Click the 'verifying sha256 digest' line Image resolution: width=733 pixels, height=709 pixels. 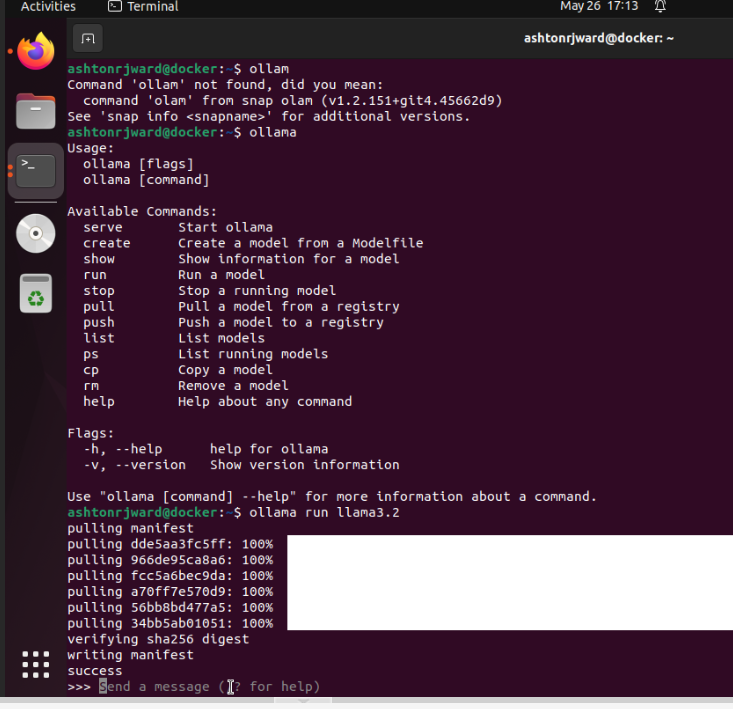point(158,639)
